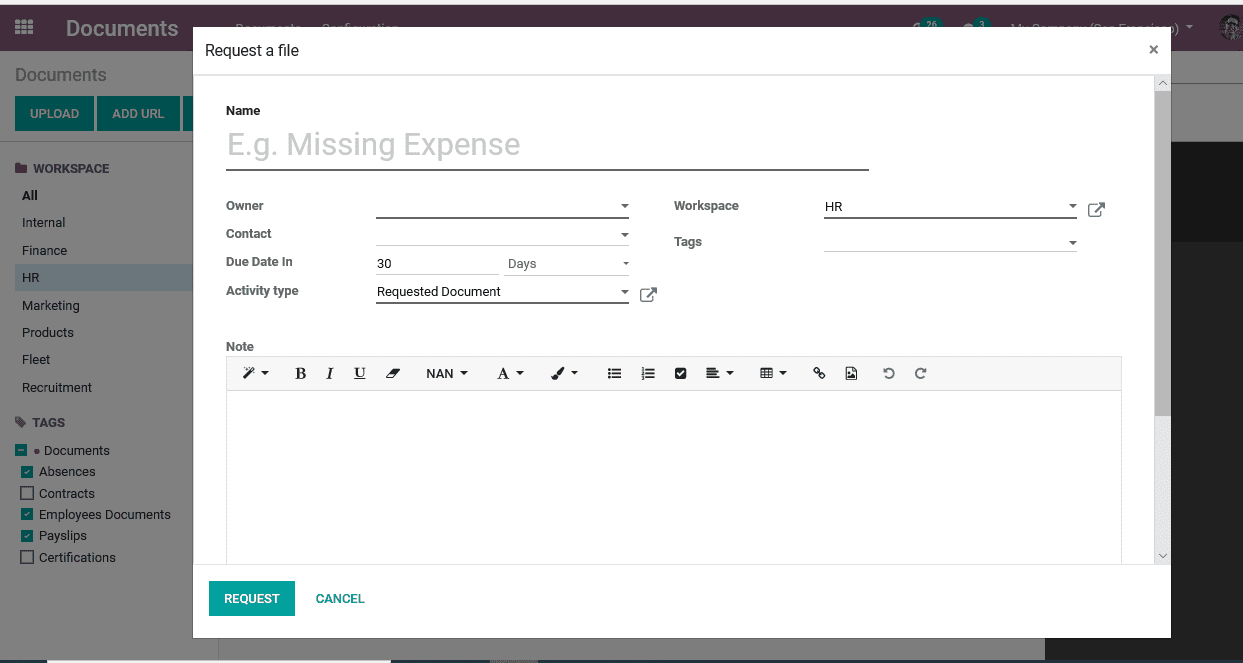Image resolution: width=1243 pixels, height=663 pixels.
Task: Click the insert link icon
Action: tap(819, 373)
